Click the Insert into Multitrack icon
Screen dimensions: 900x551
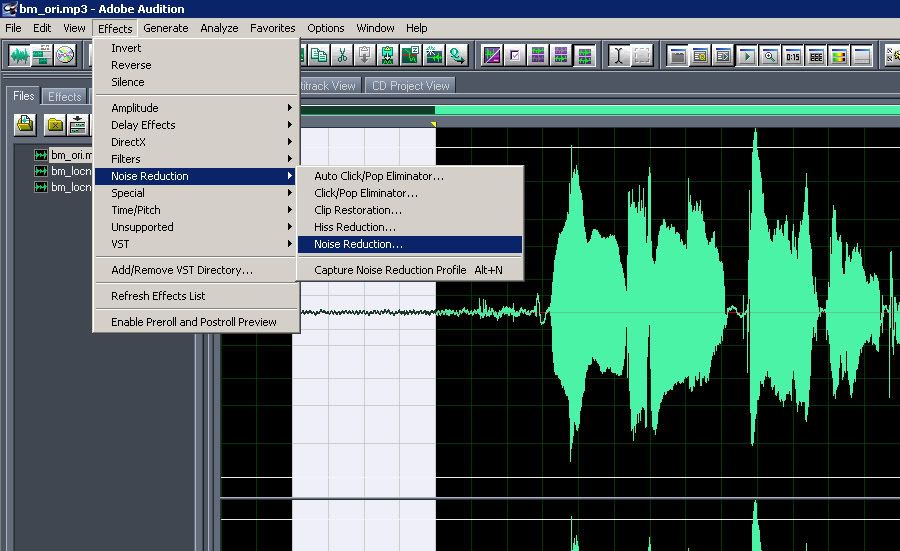(77, 124)
